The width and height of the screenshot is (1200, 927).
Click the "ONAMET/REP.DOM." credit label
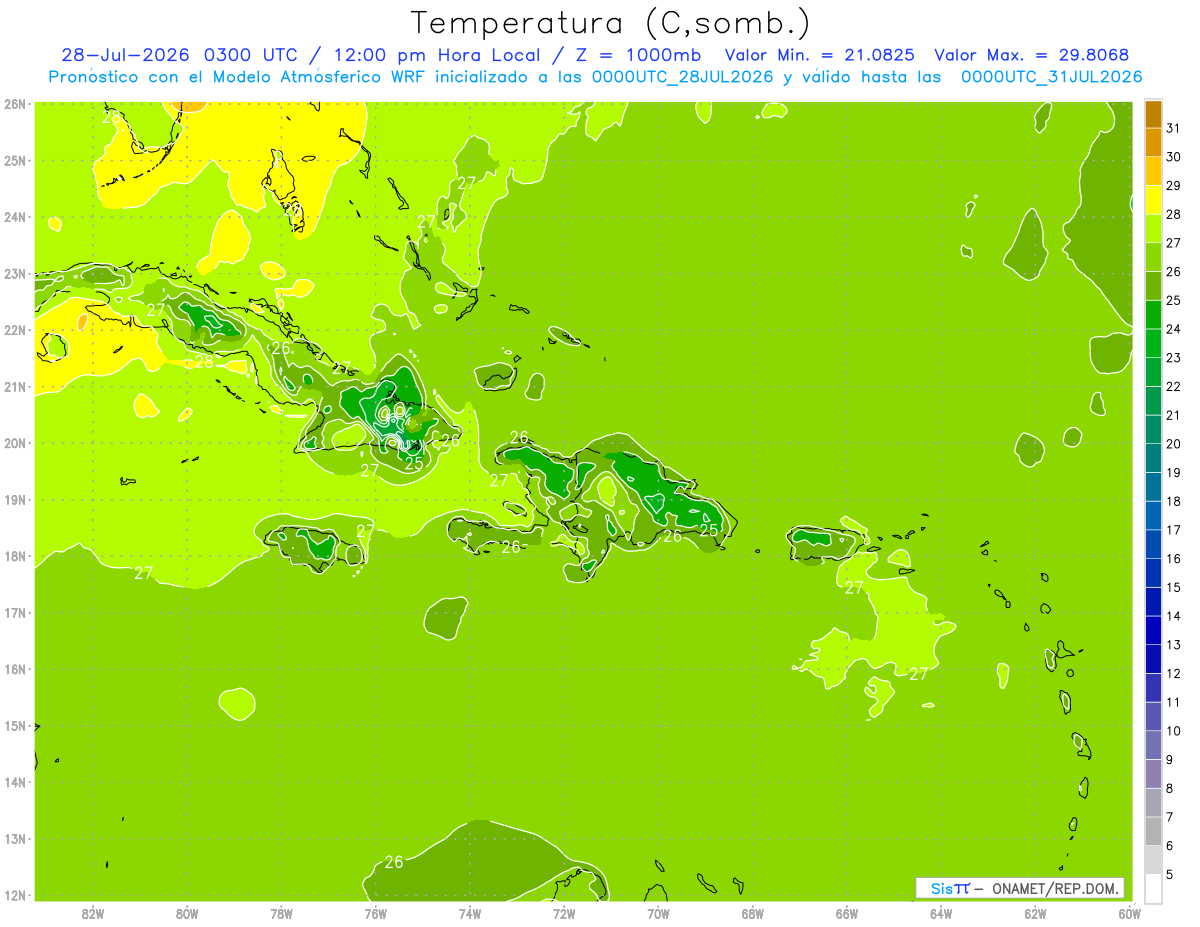[1056, 888]
